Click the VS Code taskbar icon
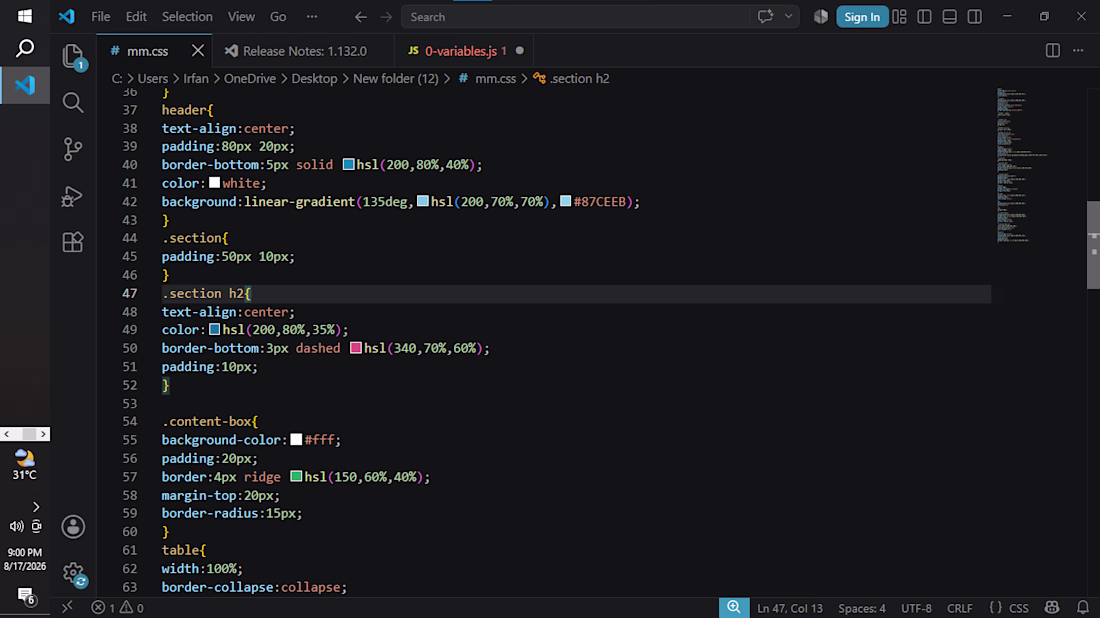Screen dimensions: 1100x618 pos(25,85)
